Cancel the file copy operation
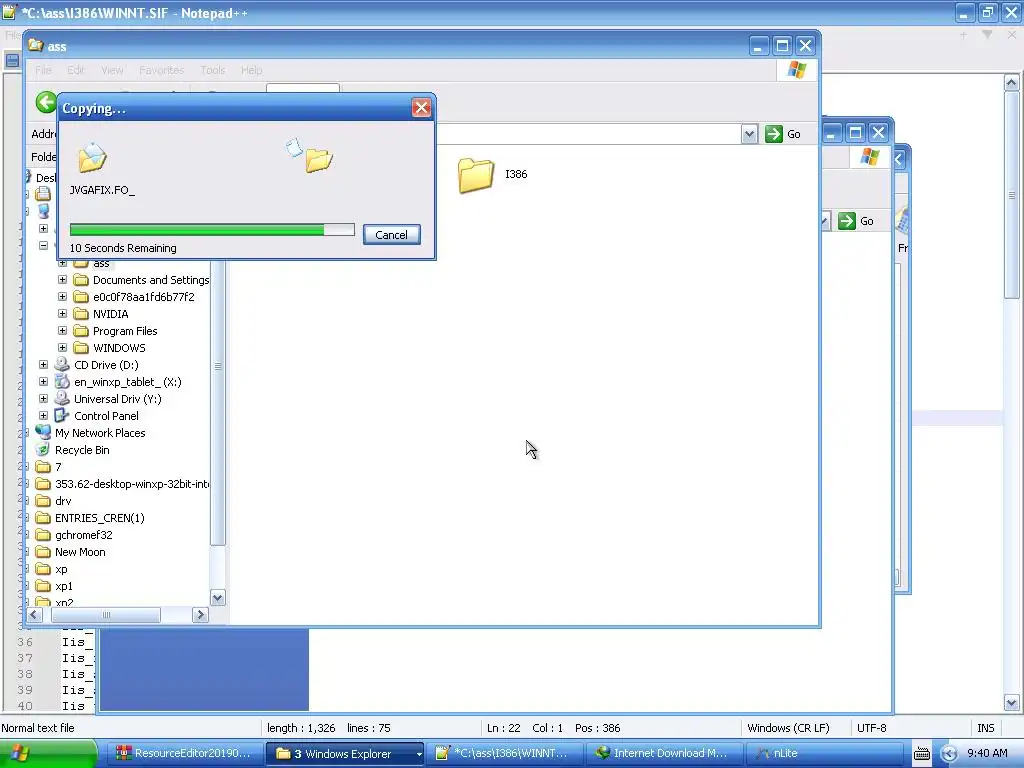The width and height of the screenshot is (1024, 768). point(391,234)
